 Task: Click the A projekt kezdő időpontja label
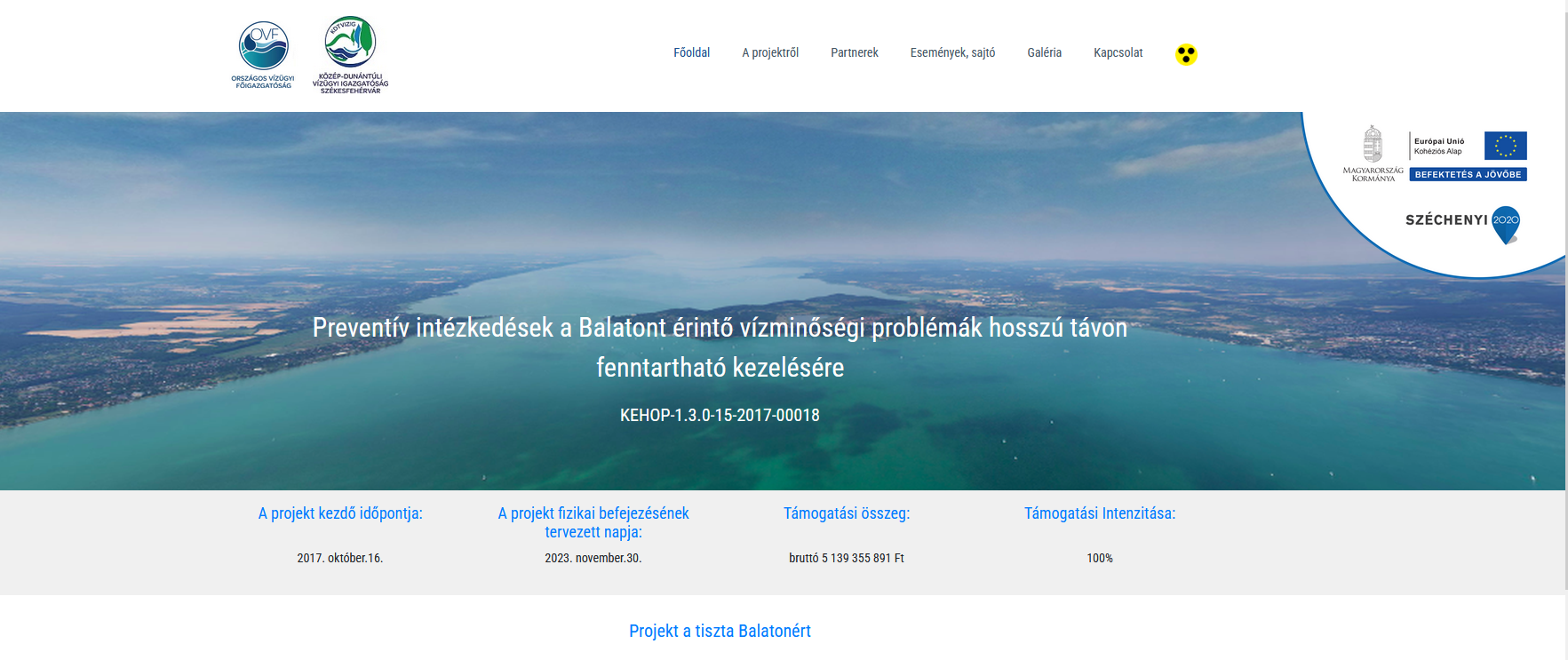point(340,513)
